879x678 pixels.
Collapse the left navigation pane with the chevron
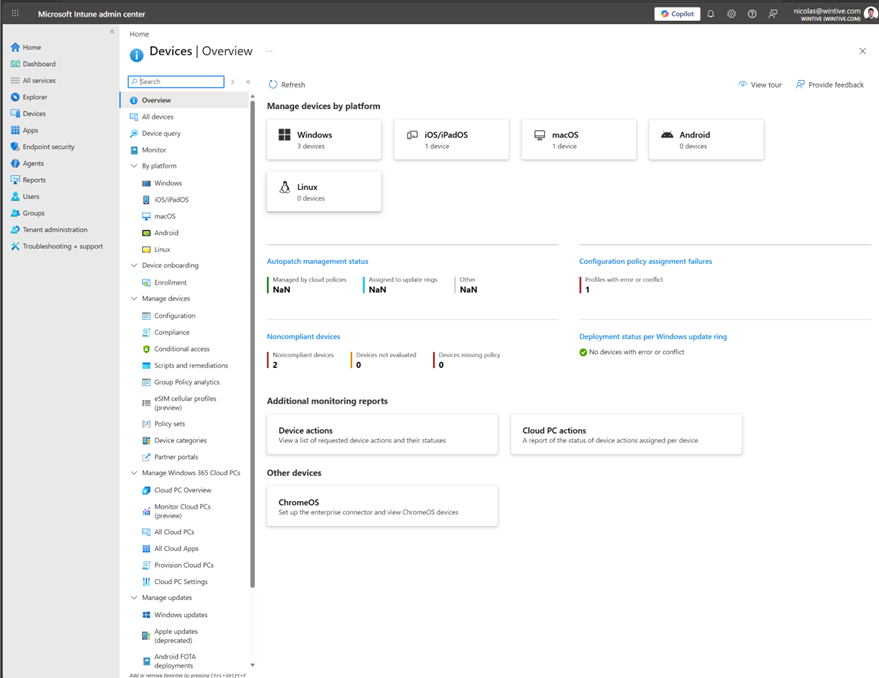[x=112, y=30]
